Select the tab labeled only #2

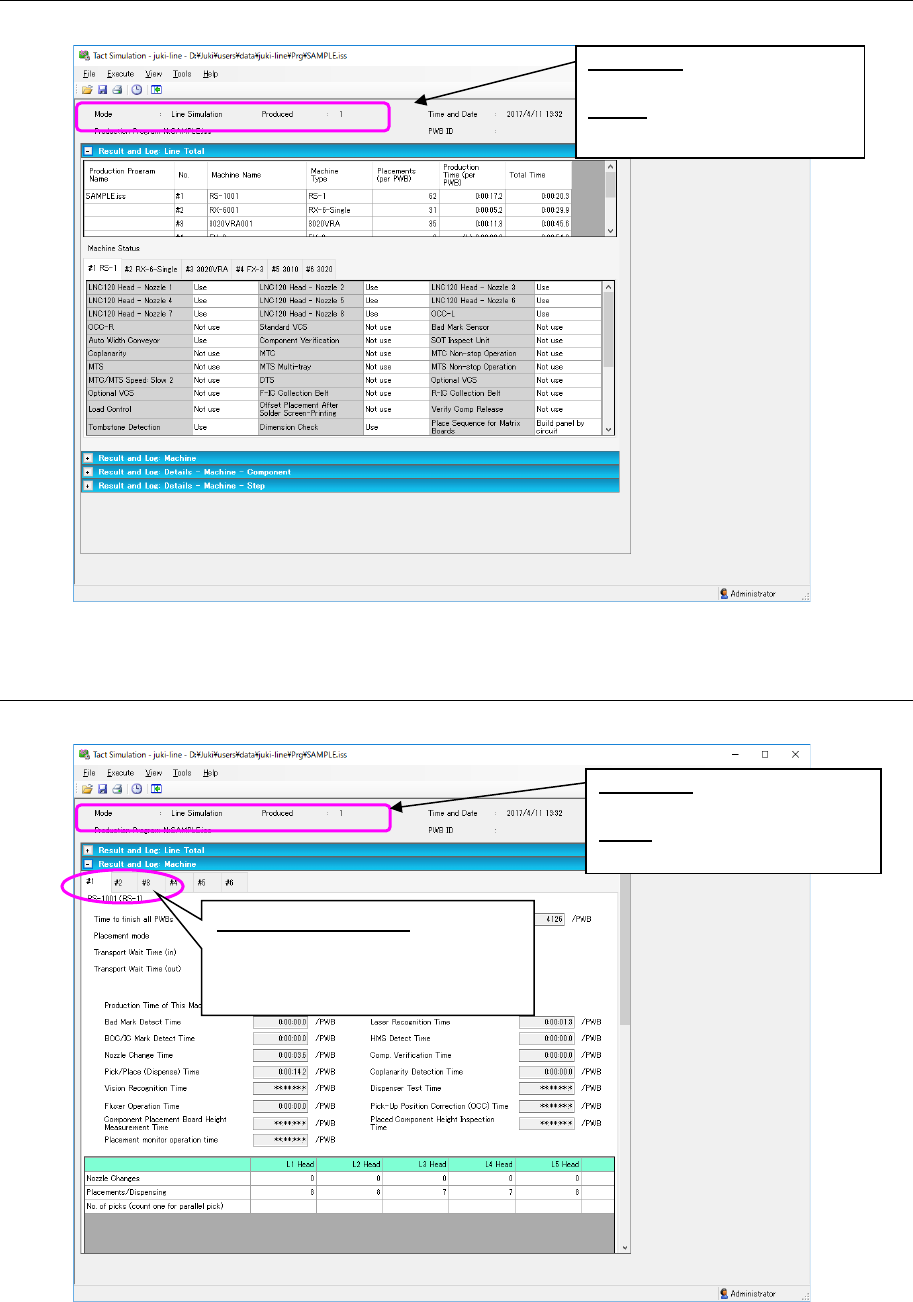[x=118, y=883]
